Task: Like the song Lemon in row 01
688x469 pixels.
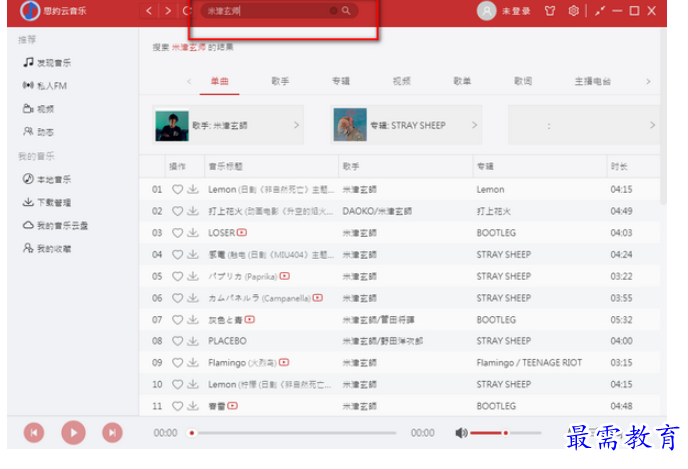Action: pos(177,189)
